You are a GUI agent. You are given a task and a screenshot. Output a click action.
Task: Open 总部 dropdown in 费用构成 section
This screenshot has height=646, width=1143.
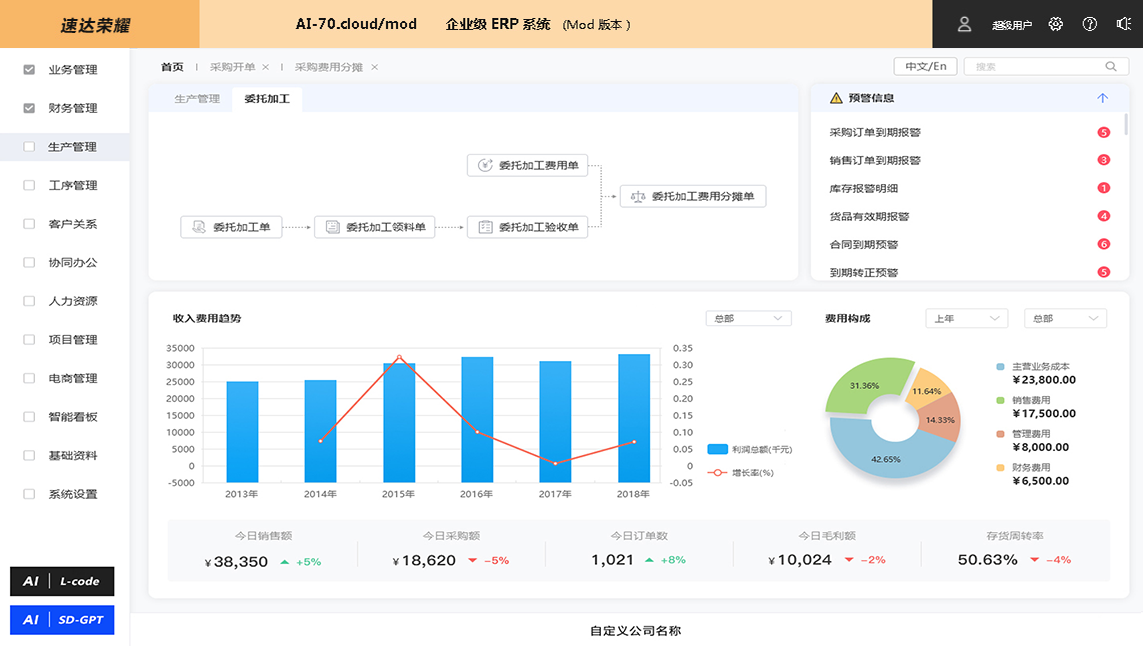coord(1065,318)
